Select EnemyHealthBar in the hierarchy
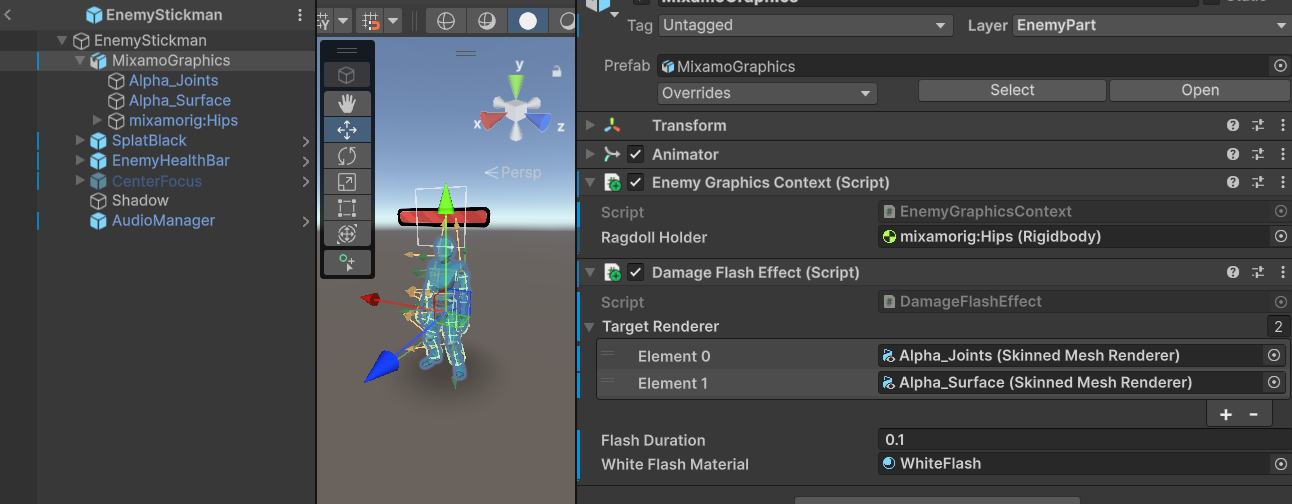This screenshot has width=1292, height=504. (170, 161)
